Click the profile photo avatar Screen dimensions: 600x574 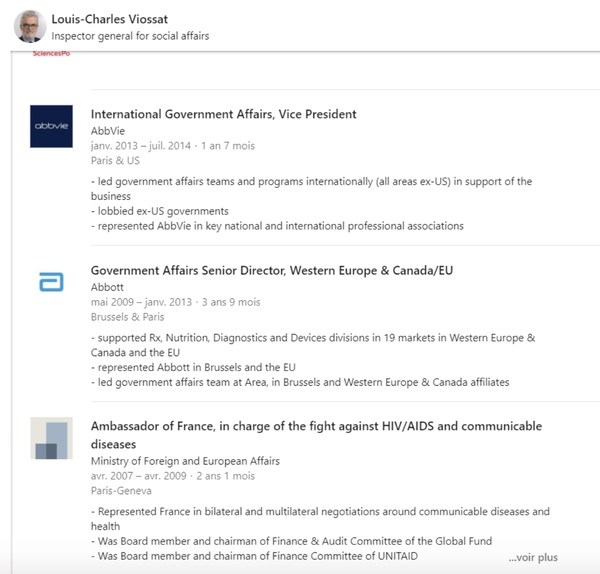[x=30, y=26]
